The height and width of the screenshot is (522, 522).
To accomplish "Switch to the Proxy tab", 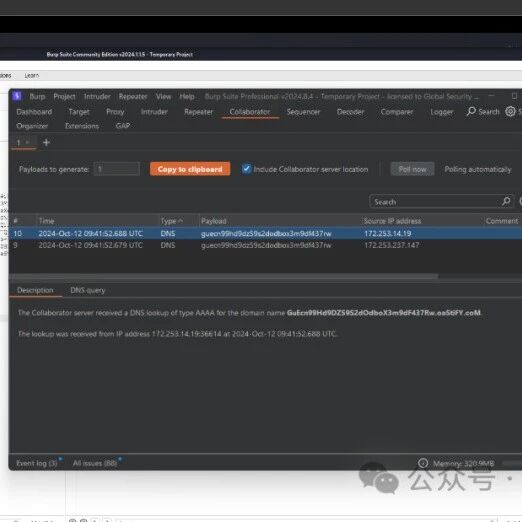I will [115, 112].
